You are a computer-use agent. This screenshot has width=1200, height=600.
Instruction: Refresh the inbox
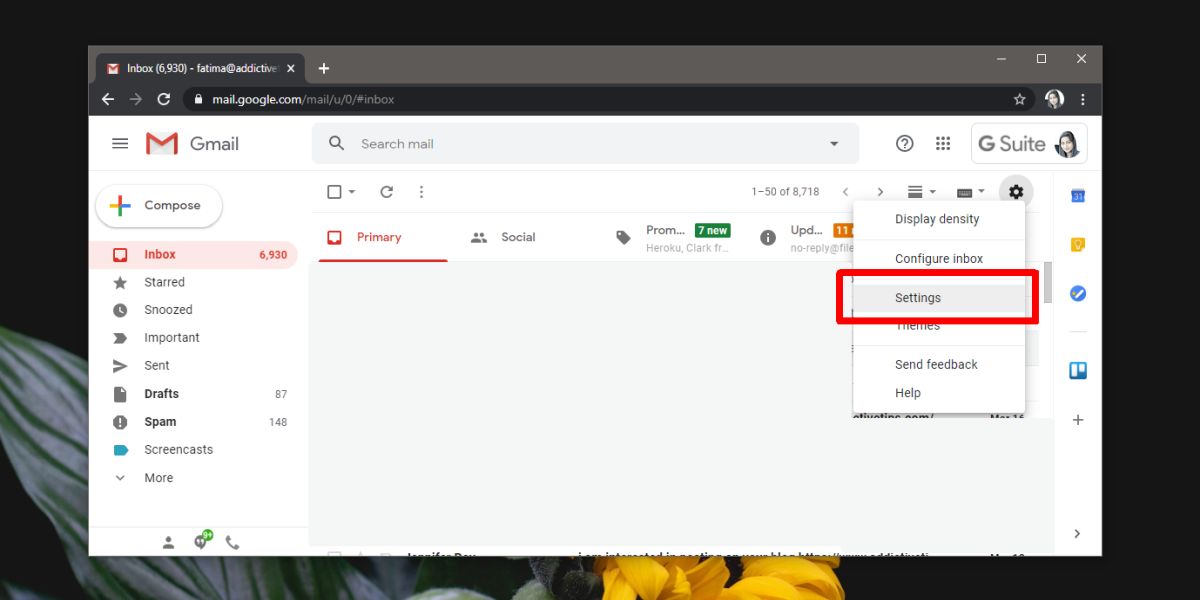pos(387,192)
